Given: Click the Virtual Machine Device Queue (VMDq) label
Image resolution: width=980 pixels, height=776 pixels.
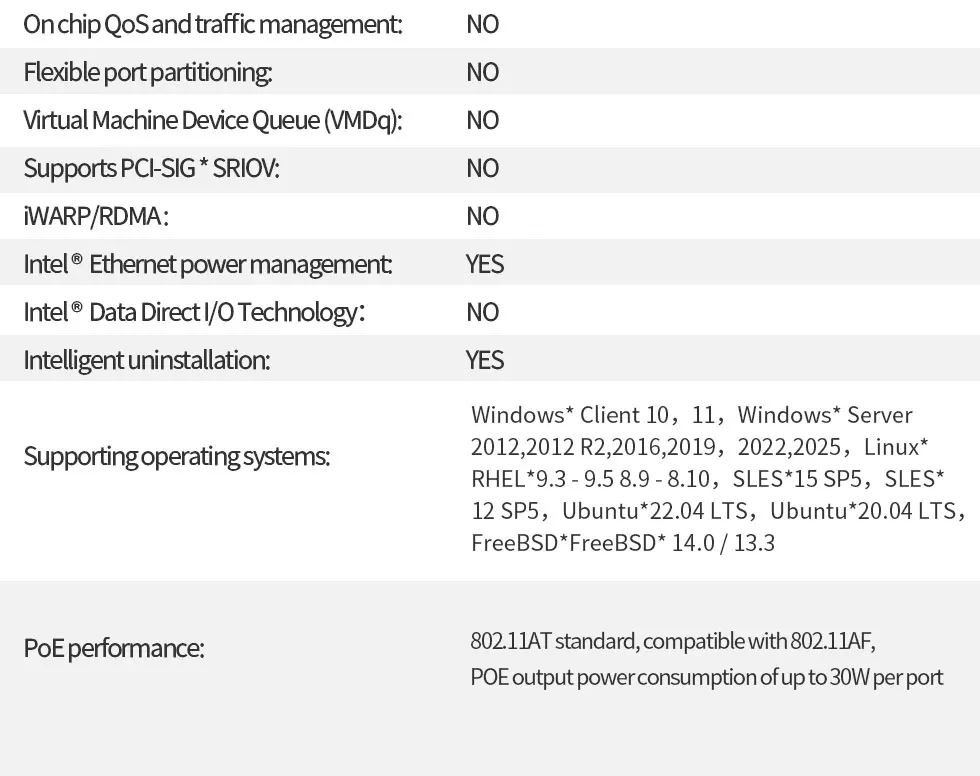Looking at the screenshot, I should pyautogui.click(x=213, y=120).
